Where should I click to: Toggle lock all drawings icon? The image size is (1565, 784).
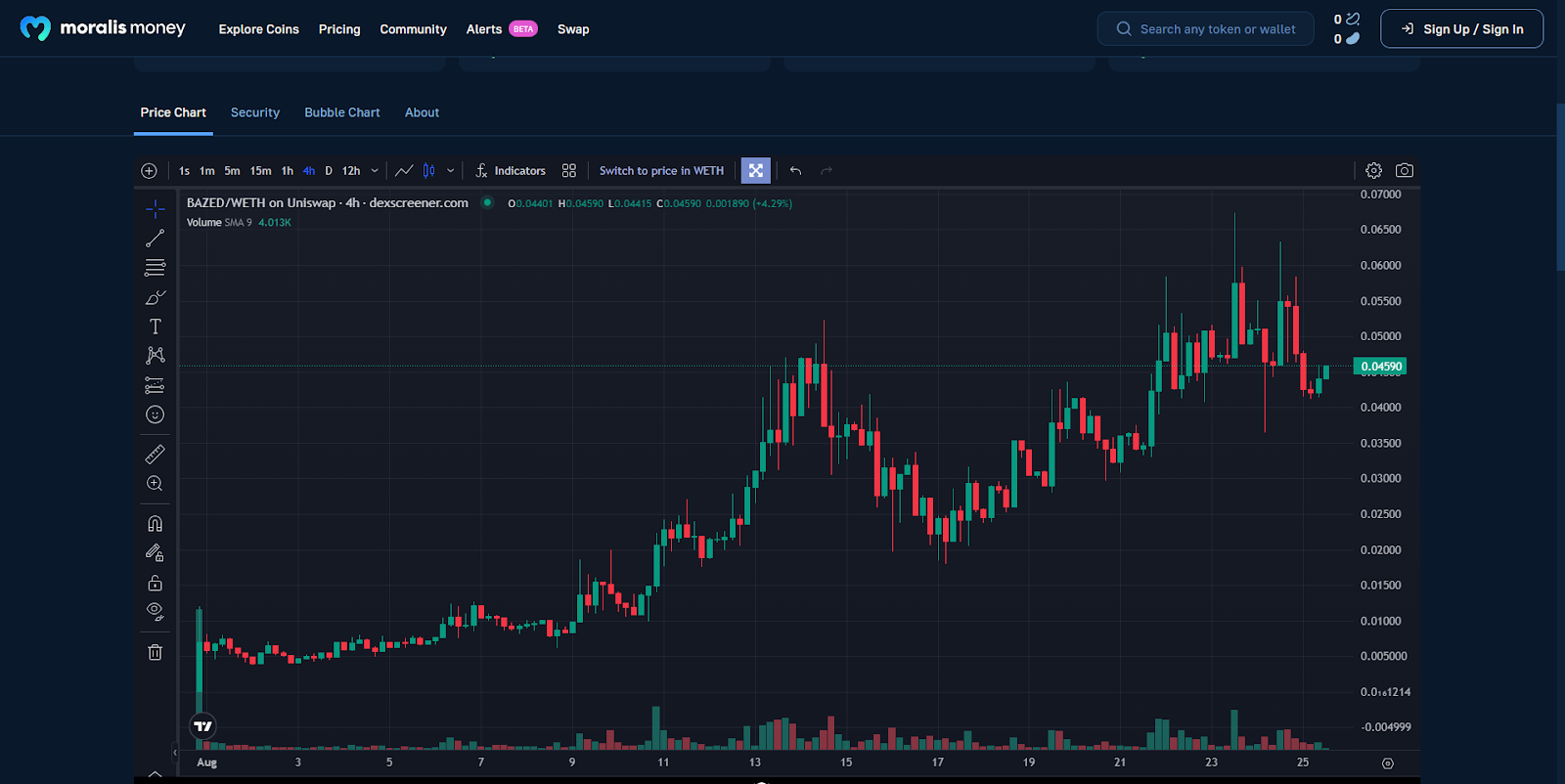(x=155, y=584)
